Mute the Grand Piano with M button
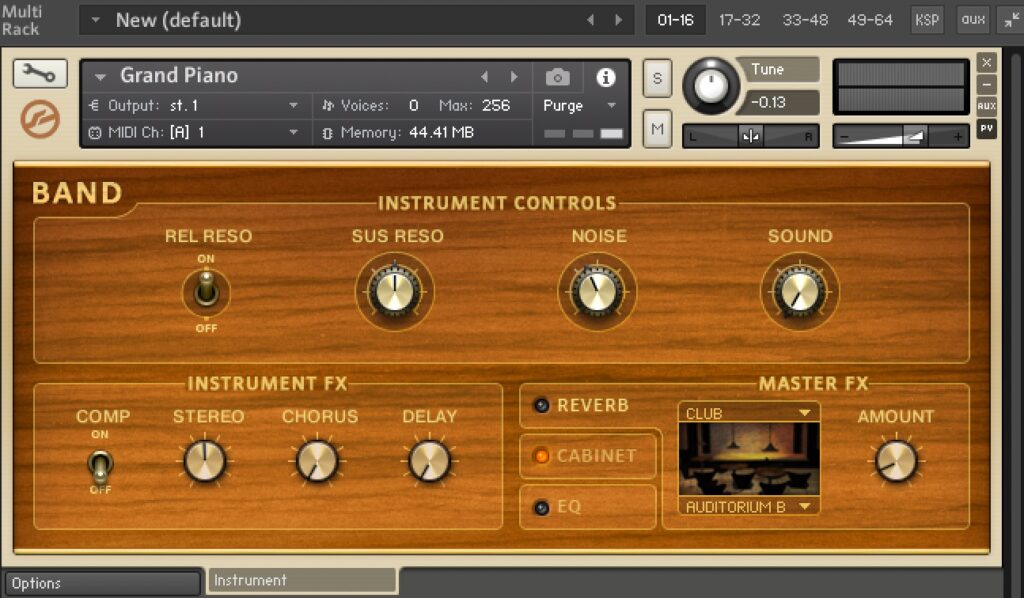The image size is (1024, 598). 657,129
